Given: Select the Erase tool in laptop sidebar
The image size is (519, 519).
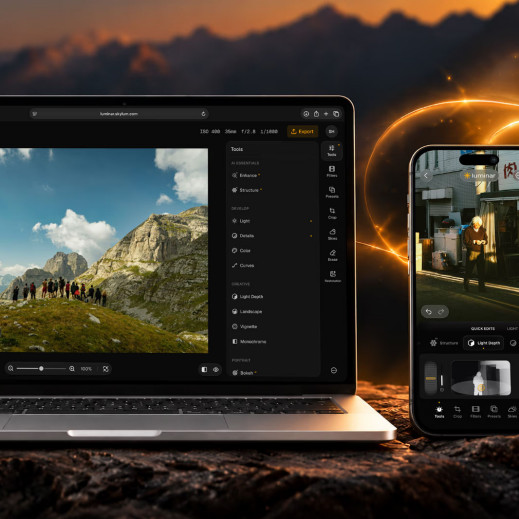Looking at the screenshot, I should click(x=332, y=255).
